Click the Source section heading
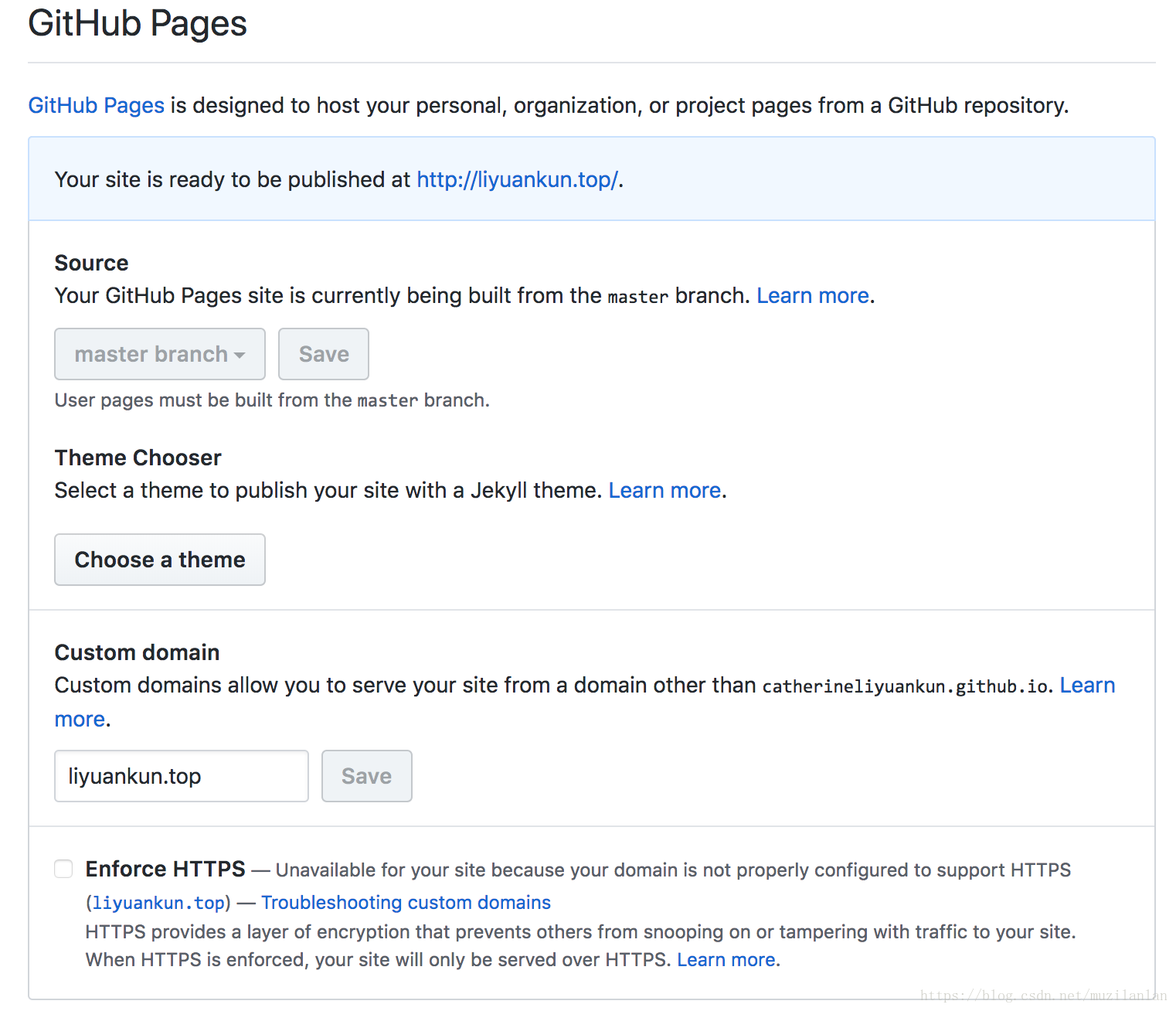 coord(91,263)
